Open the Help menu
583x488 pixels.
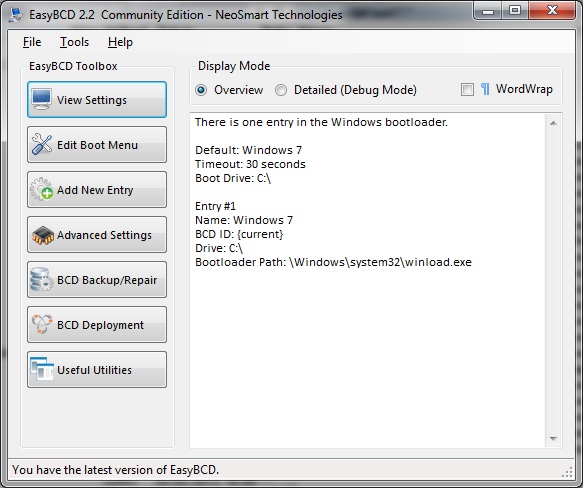[x=120, y=42]
